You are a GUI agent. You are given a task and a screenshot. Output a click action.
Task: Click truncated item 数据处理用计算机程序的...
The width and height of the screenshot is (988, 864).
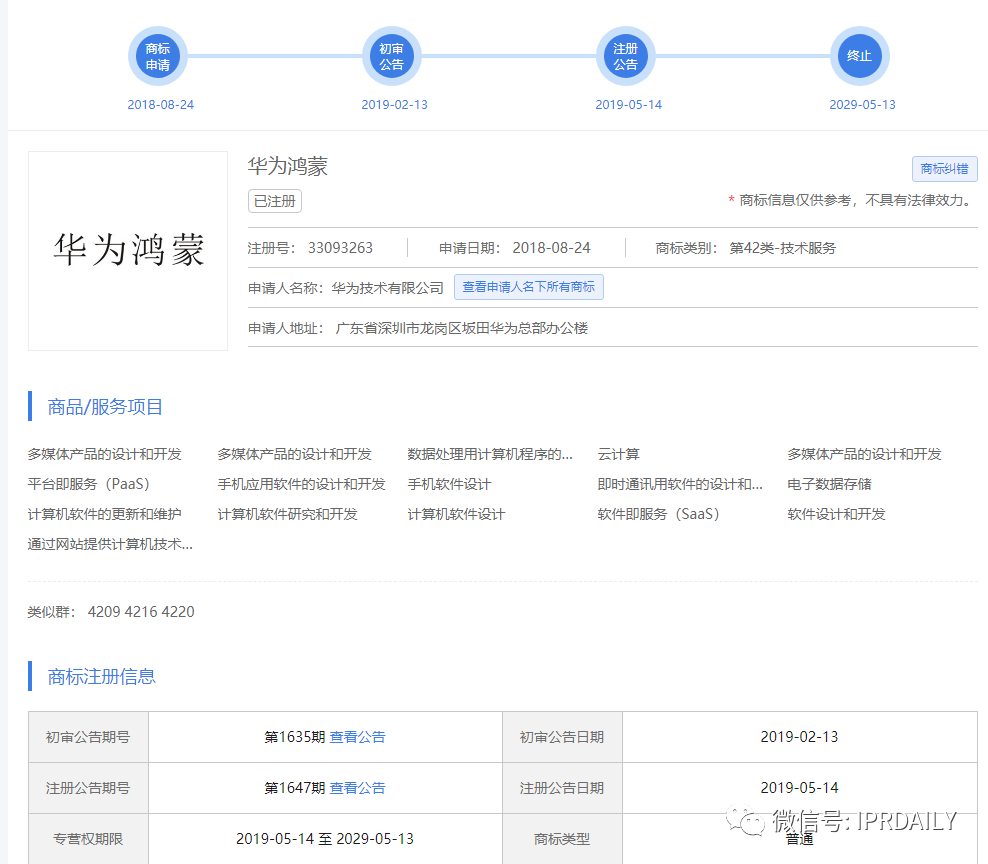pyautogui.click(x=490, y=454)
